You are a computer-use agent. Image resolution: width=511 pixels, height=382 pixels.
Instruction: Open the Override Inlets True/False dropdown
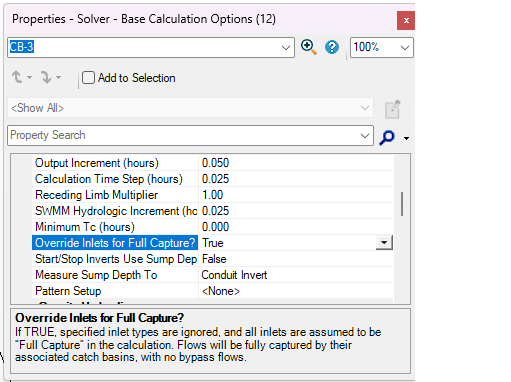pyautogui.click(x=384, y=243)
